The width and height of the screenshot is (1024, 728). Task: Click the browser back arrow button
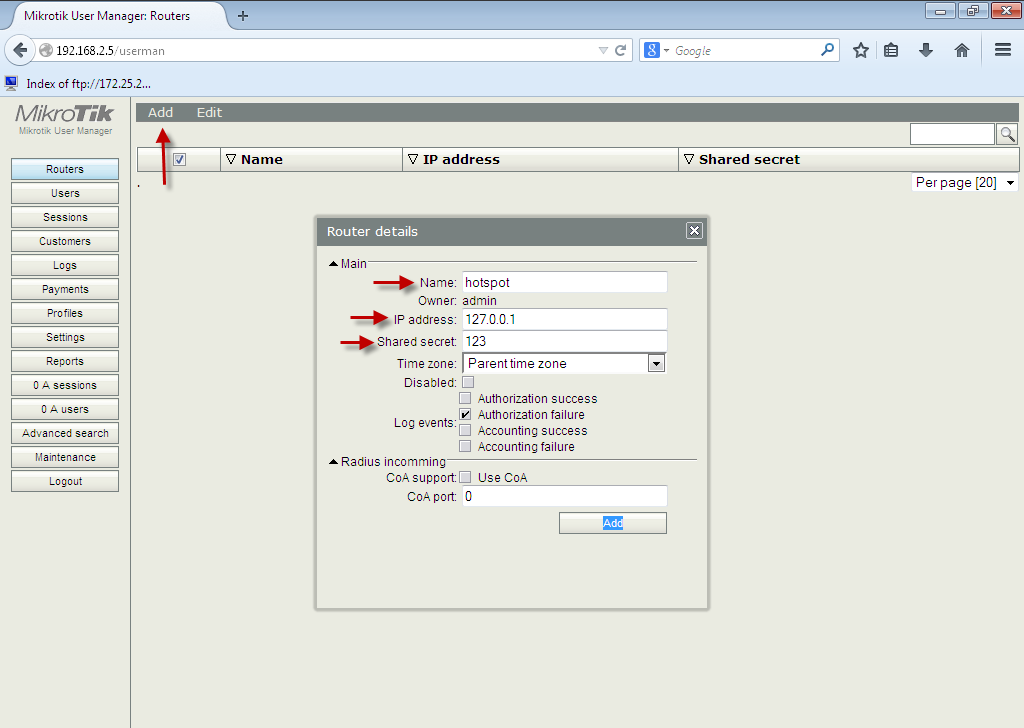tap(20, 50)
